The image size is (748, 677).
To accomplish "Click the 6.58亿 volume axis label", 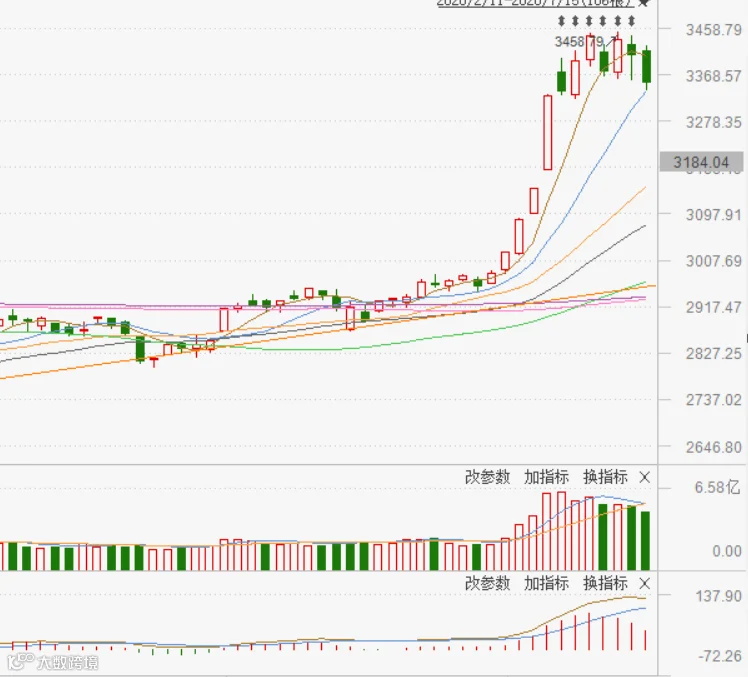I will point(717,487).
